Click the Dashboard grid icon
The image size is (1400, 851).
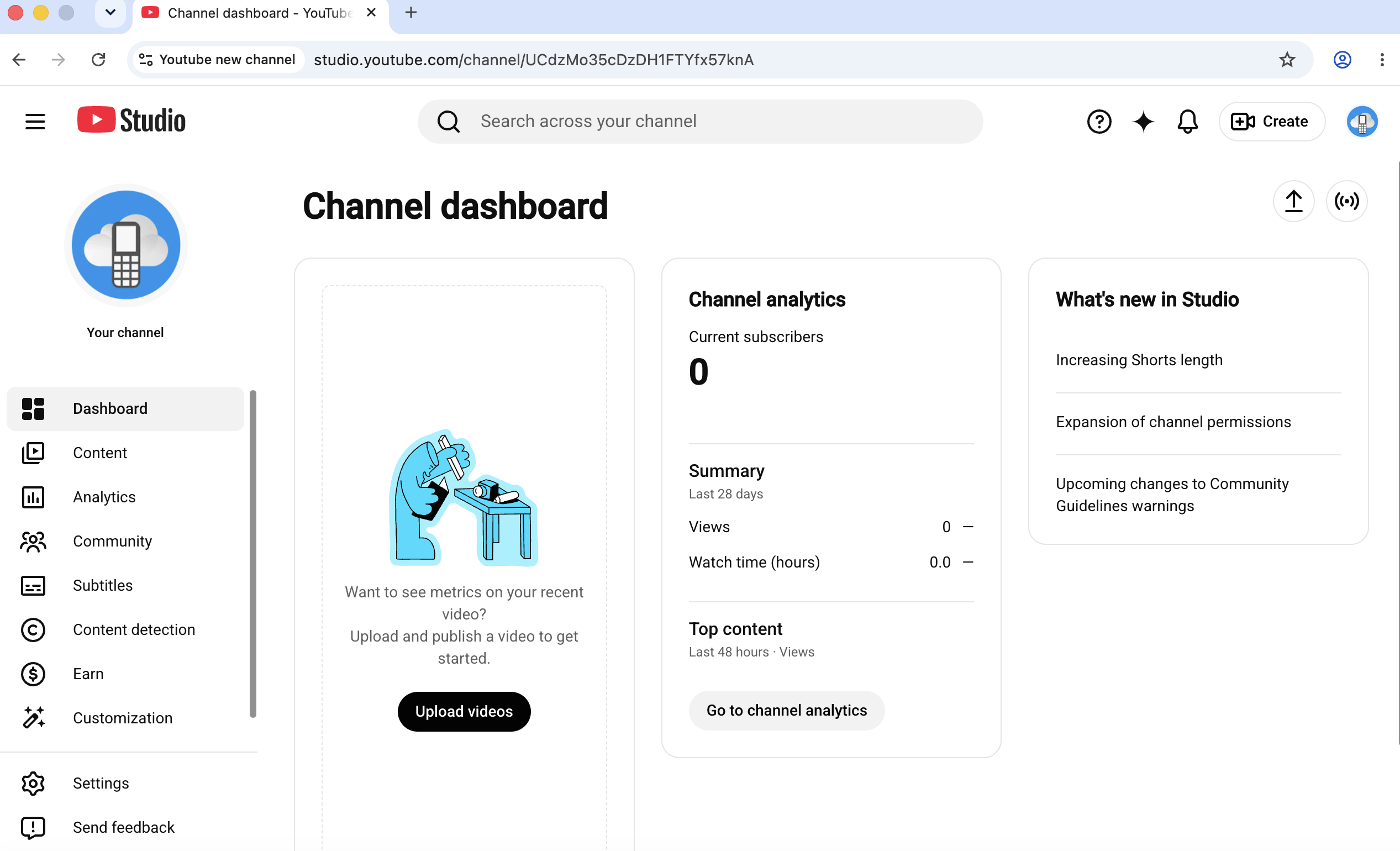(33, 409)
